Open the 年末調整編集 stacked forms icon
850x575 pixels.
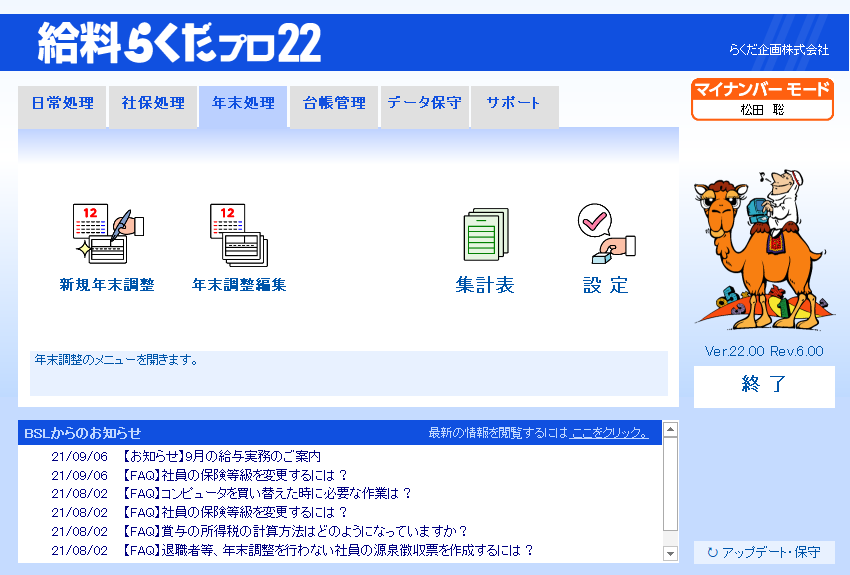click(x=239, y=235)
